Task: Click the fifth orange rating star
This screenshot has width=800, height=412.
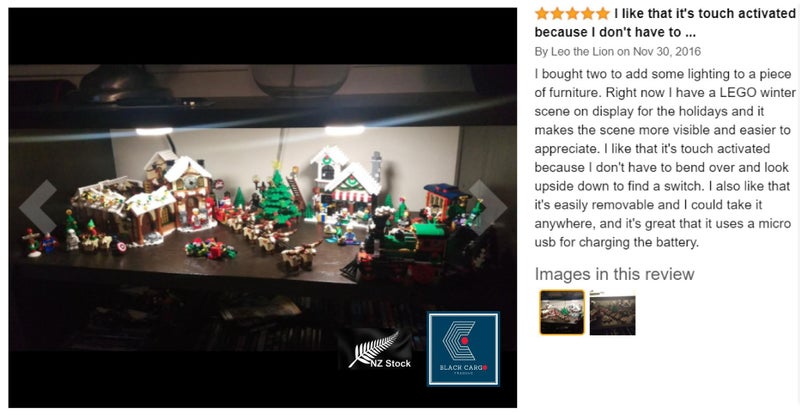Action: pos(603,13)
